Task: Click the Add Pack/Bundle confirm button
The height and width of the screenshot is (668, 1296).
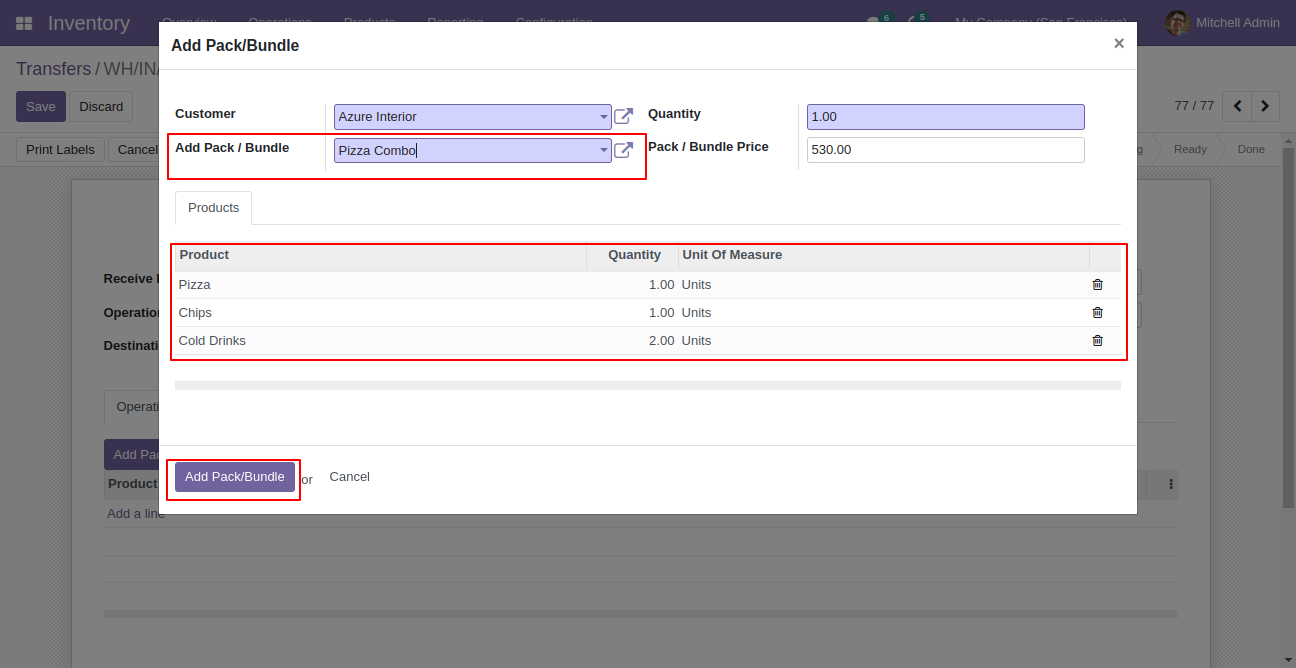Action: [235, 477]
